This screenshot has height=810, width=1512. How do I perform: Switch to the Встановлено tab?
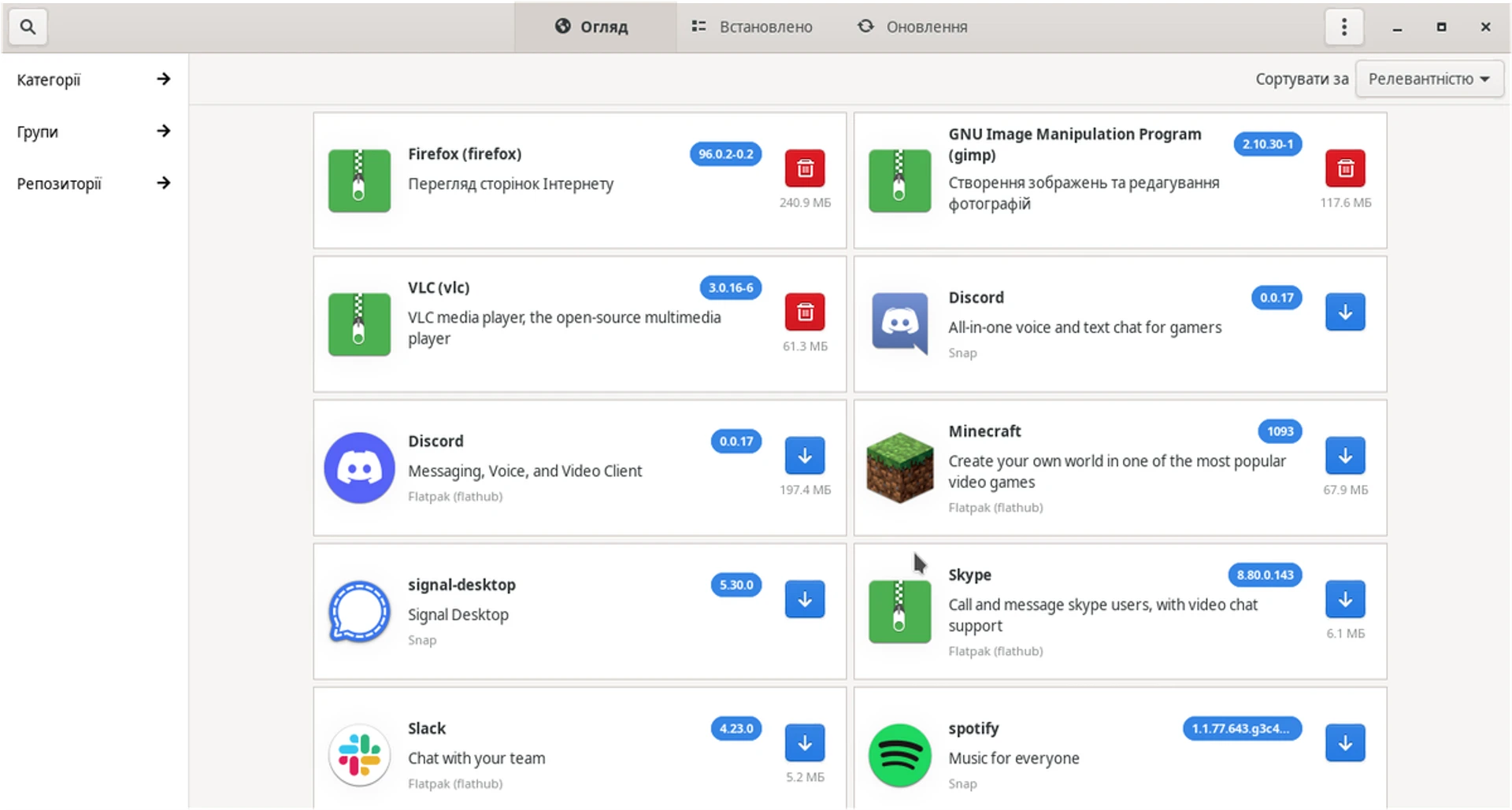point(752,27)
